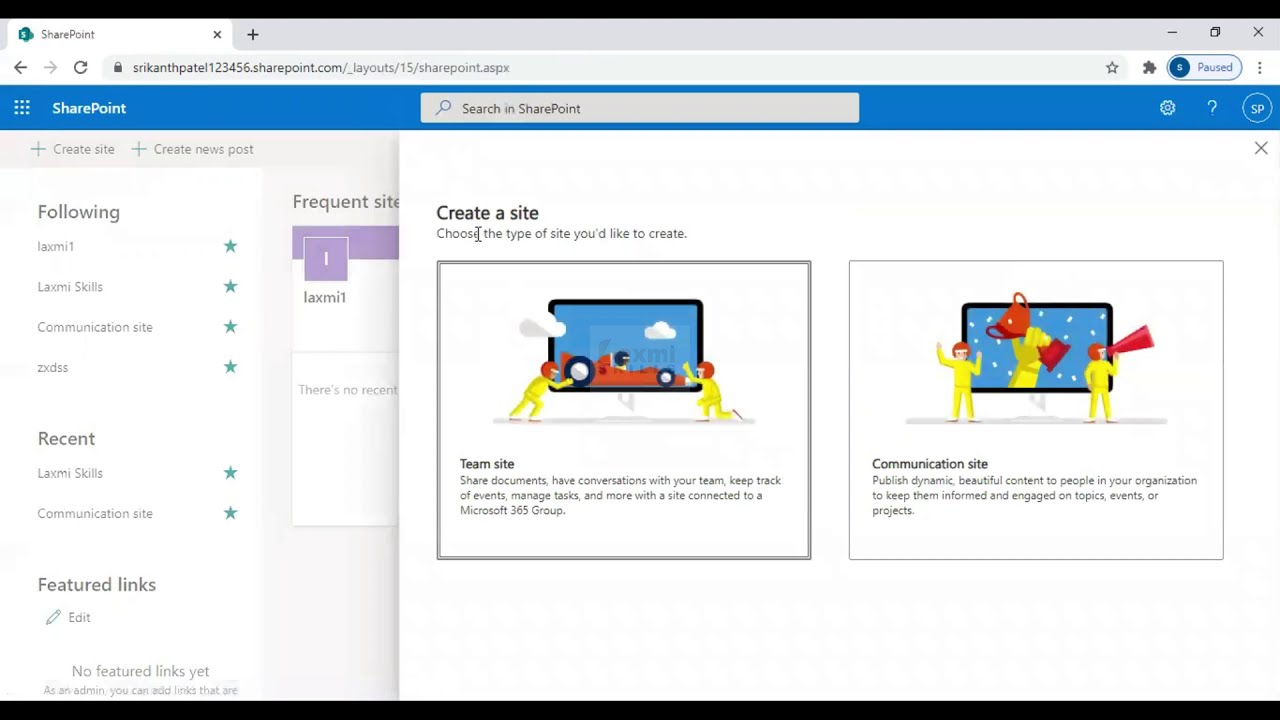This screenshot has width=1280, height=720.
Task: Open the Chrome extensions puzzle icon
Action: pyautogui.click(x=1149, y=67)
